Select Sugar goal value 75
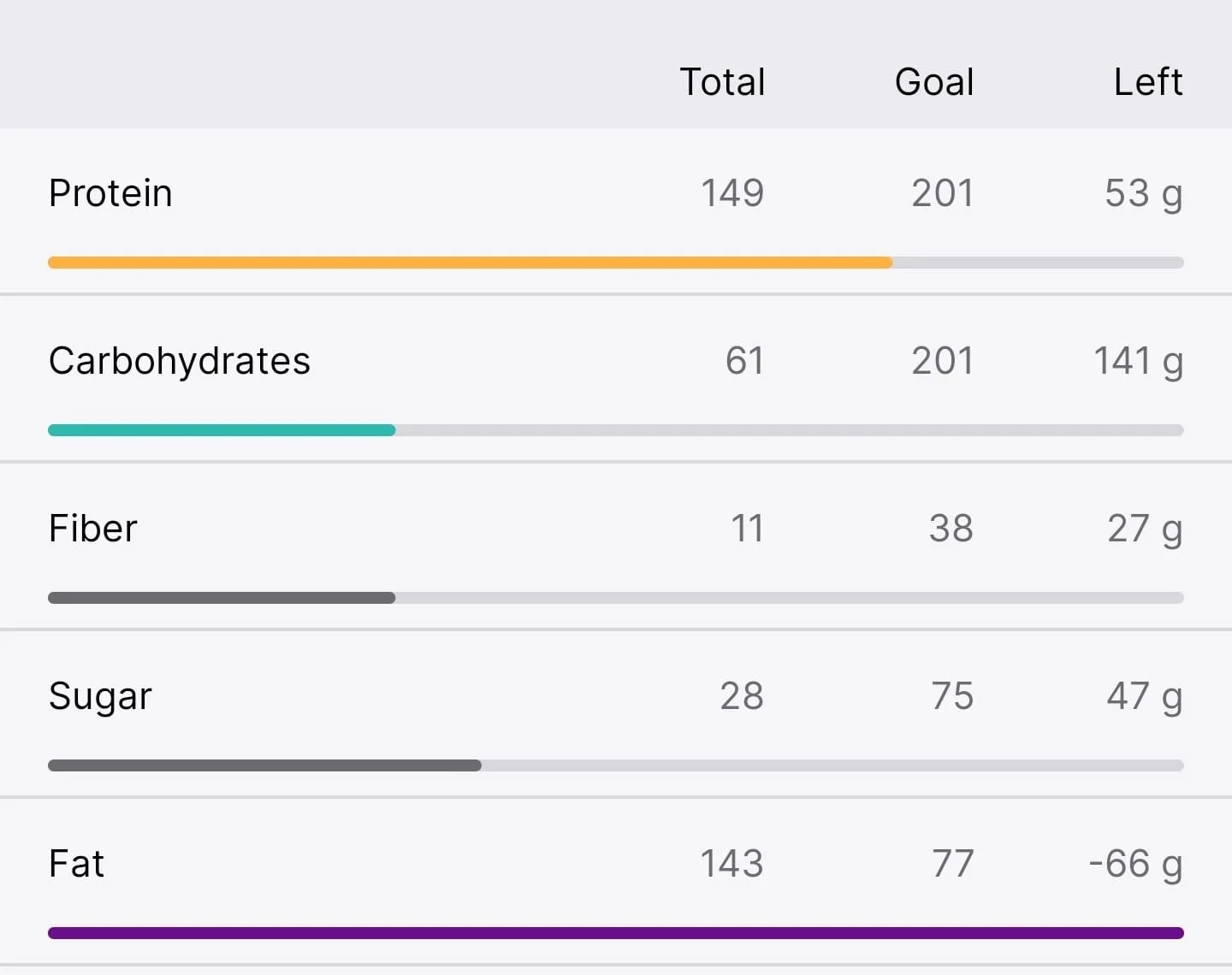The image size is (1232, 975). coord(952,696)
